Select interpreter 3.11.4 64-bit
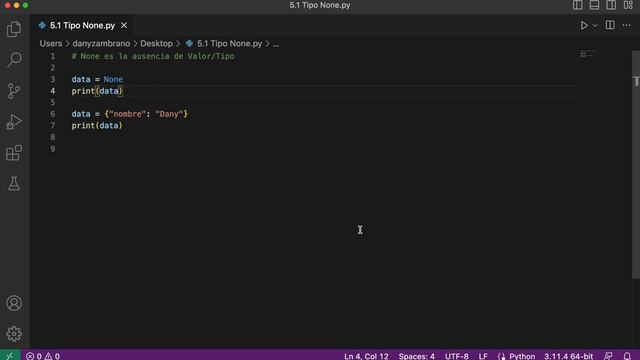This screenshot has height=360, width=640. coord(568,356)
